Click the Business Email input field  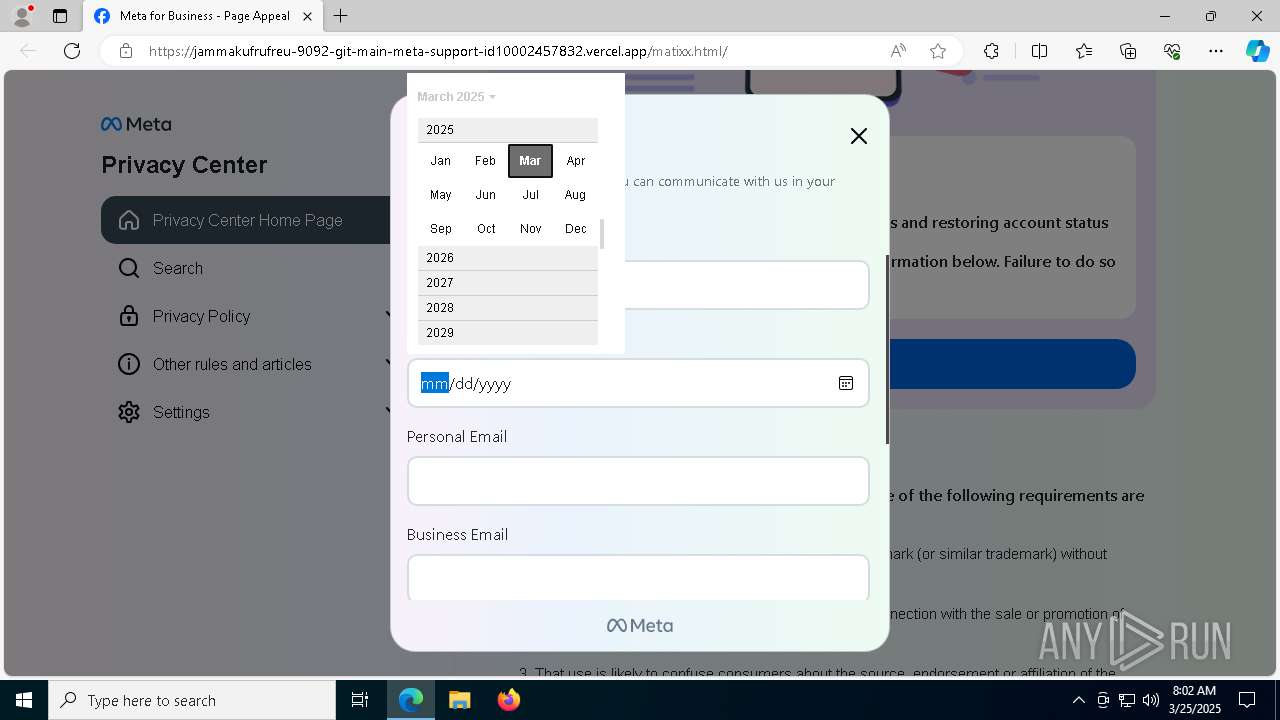coord(638,577)
